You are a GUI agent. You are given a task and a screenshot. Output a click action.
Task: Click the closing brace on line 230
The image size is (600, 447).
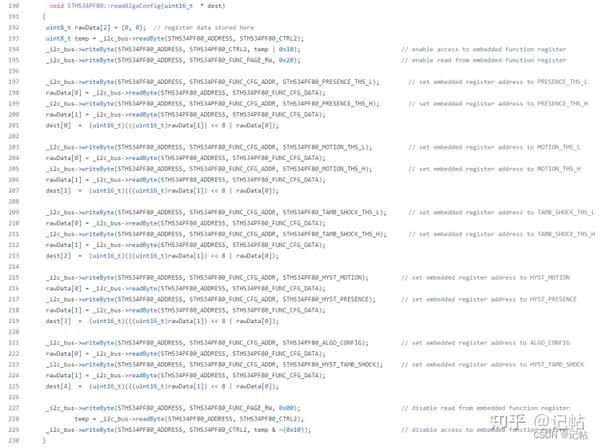click(x=44, y=440)
